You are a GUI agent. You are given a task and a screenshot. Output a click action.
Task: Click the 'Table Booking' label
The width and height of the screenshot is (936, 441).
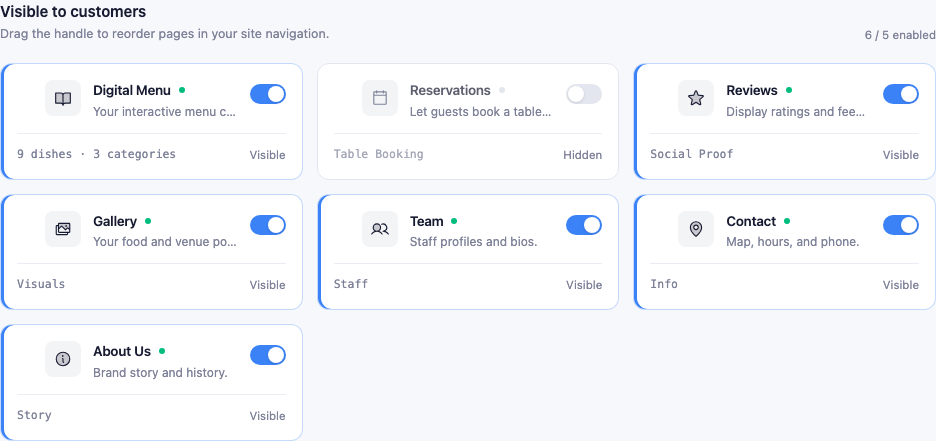378,154
